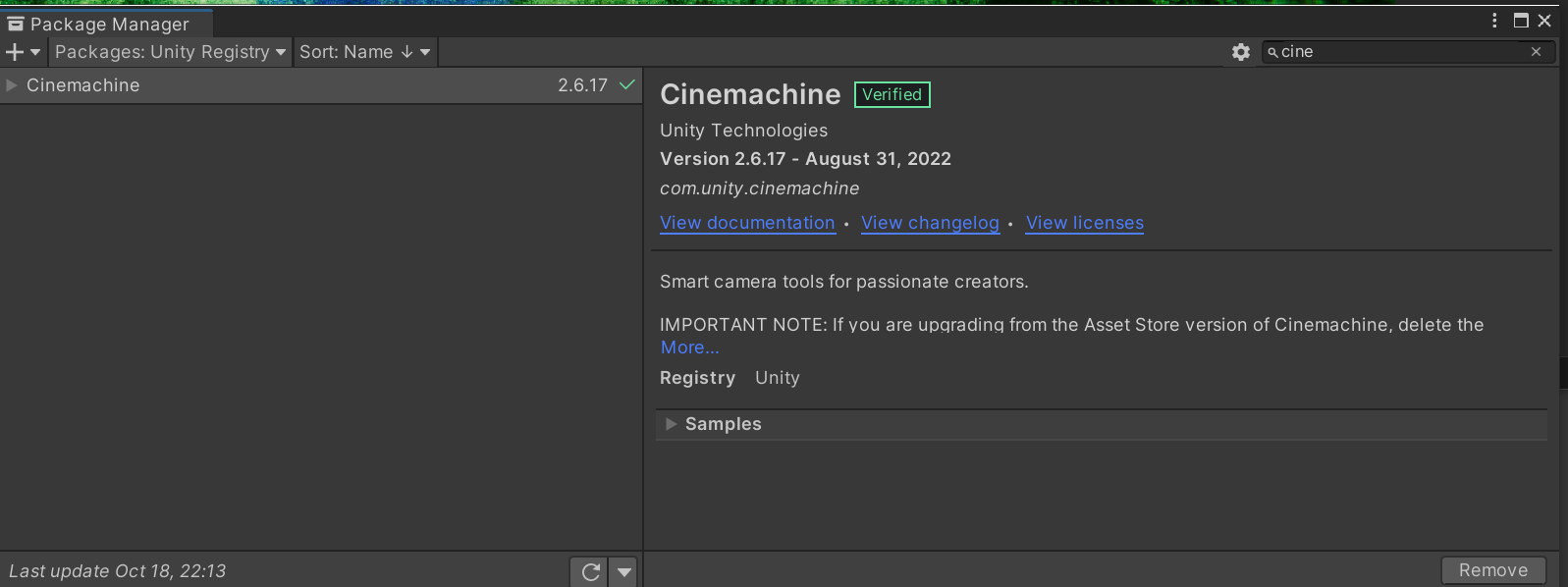The height and width of the screenshot is (587, 1568).
Task: Select the Package Manager tab
Action: click(105, 24)
